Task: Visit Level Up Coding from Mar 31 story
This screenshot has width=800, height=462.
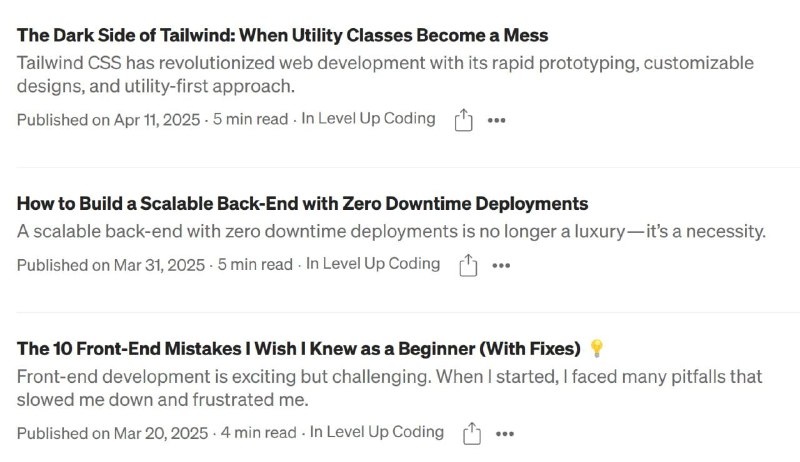Action: coord(372,264)
